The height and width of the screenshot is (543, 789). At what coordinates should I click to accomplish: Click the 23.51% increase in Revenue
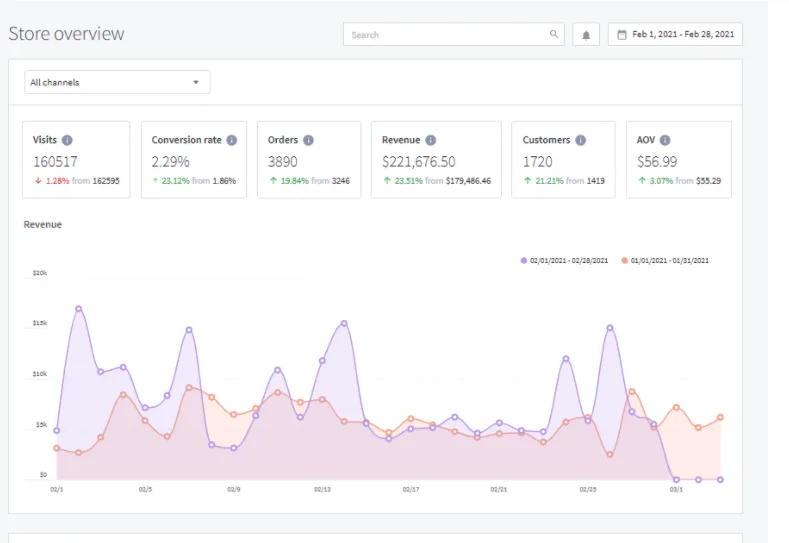coord(409,181)
